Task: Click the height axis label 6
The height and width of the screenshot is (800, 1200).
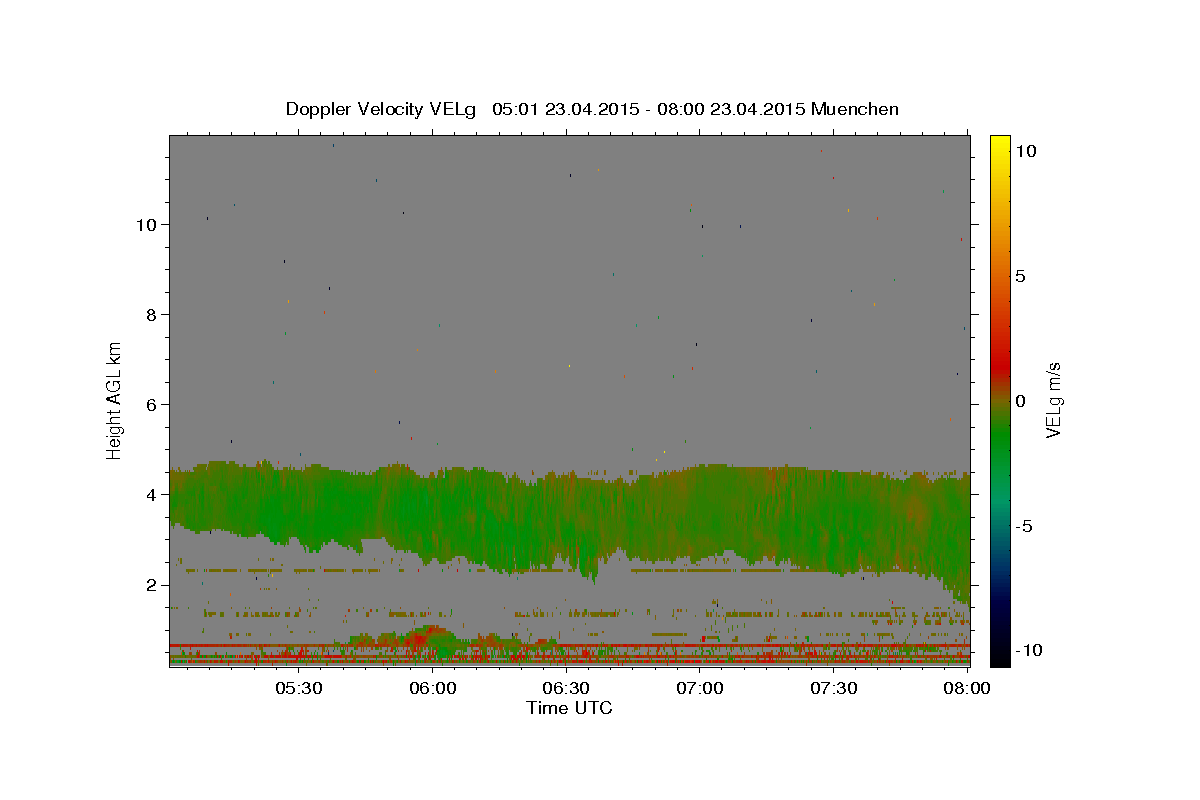Action: pyautogui.click(x=150, y=404)
